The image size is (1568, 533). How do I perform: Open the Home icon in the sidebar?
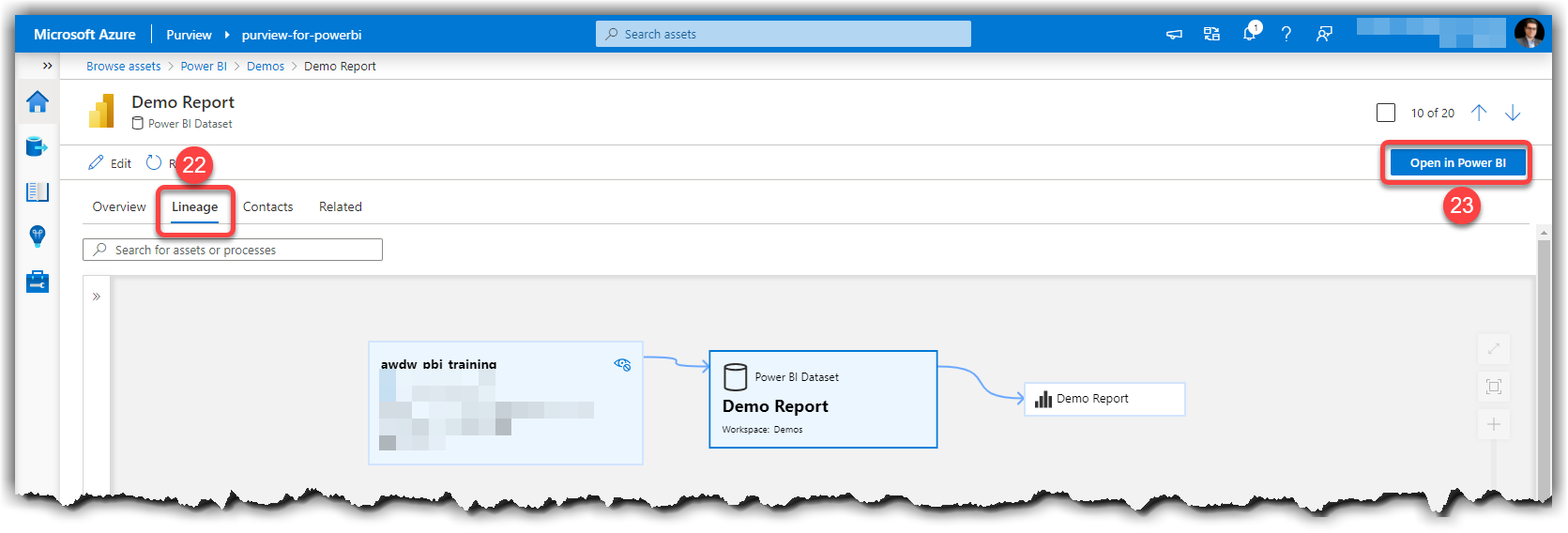38,101
